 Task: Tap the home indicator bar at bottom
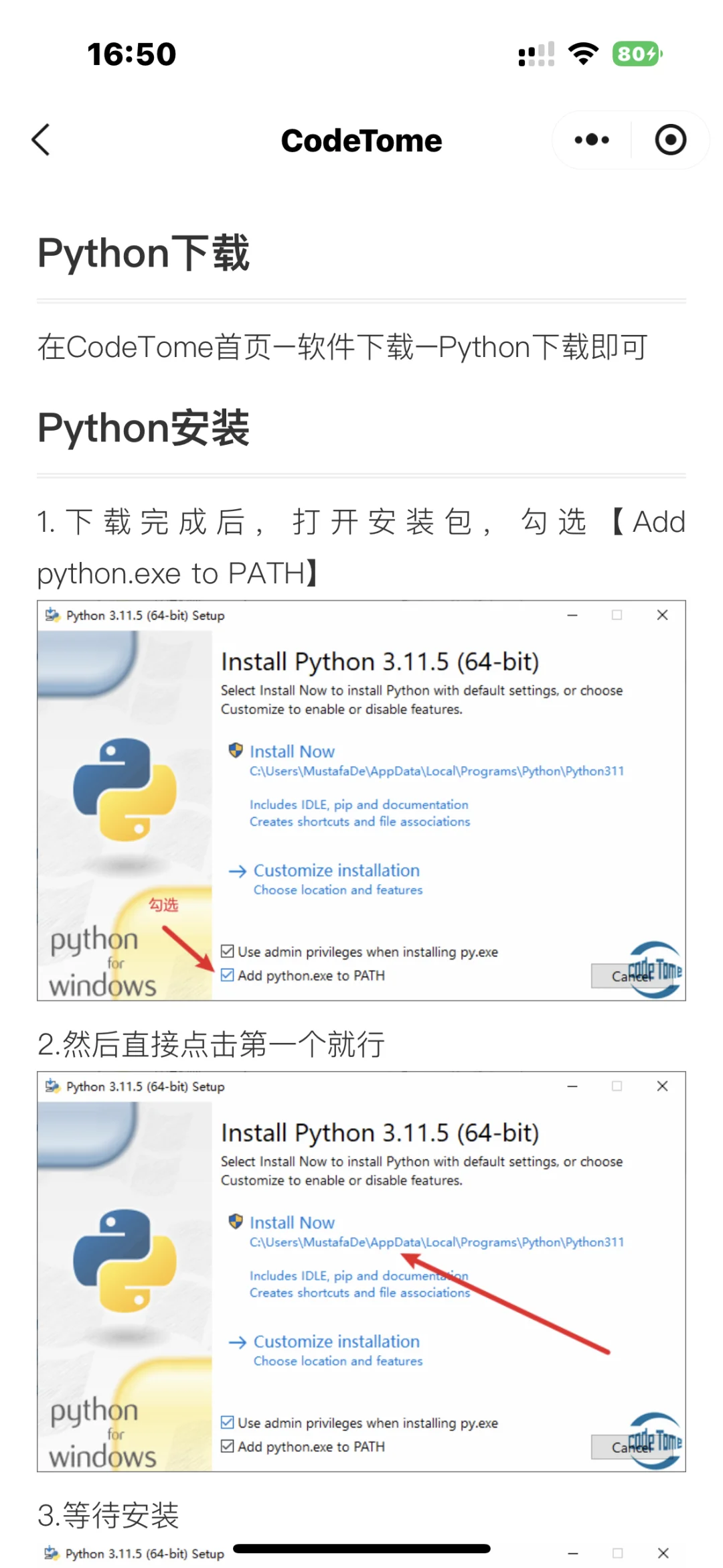tap(361, 1548)
